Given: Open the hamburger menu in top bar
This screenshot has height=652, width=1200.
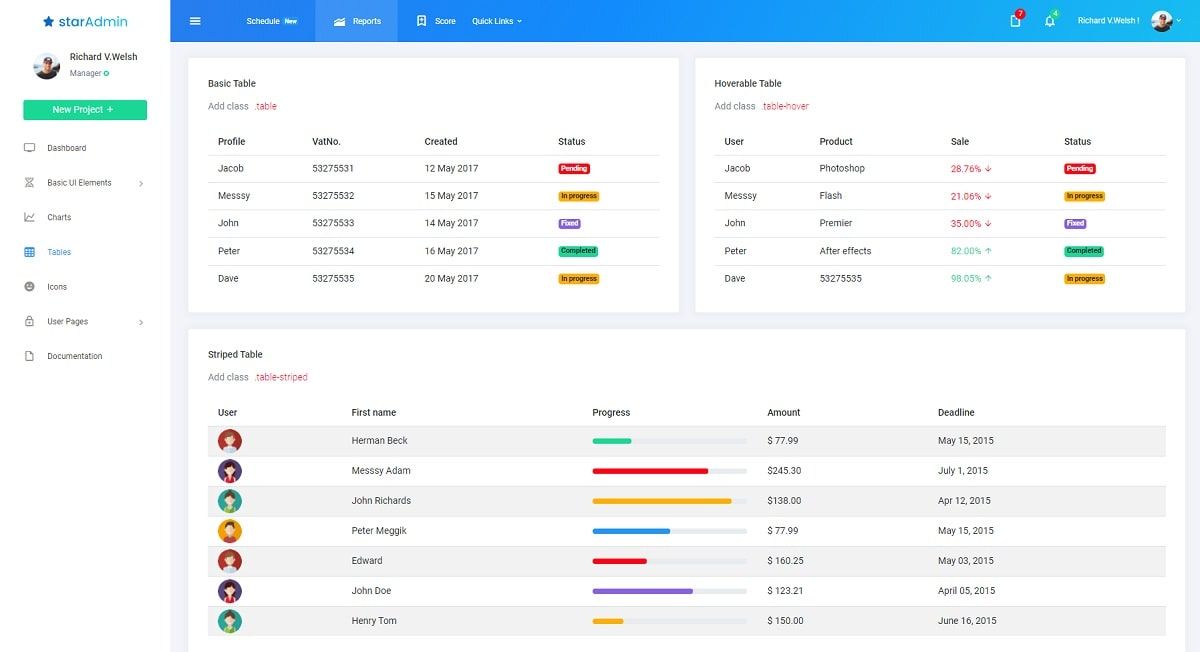Looking at the screenshot, I should (196, 20).
